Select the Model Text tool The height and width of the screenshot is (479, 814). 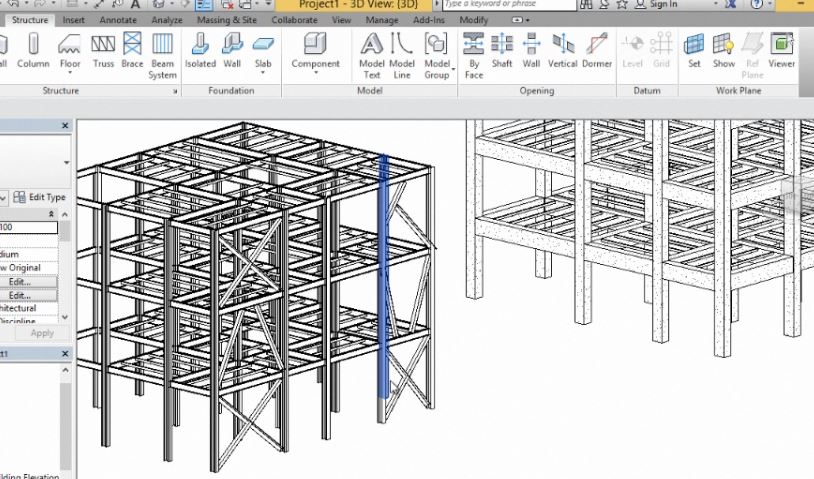[x=372, y=55]
